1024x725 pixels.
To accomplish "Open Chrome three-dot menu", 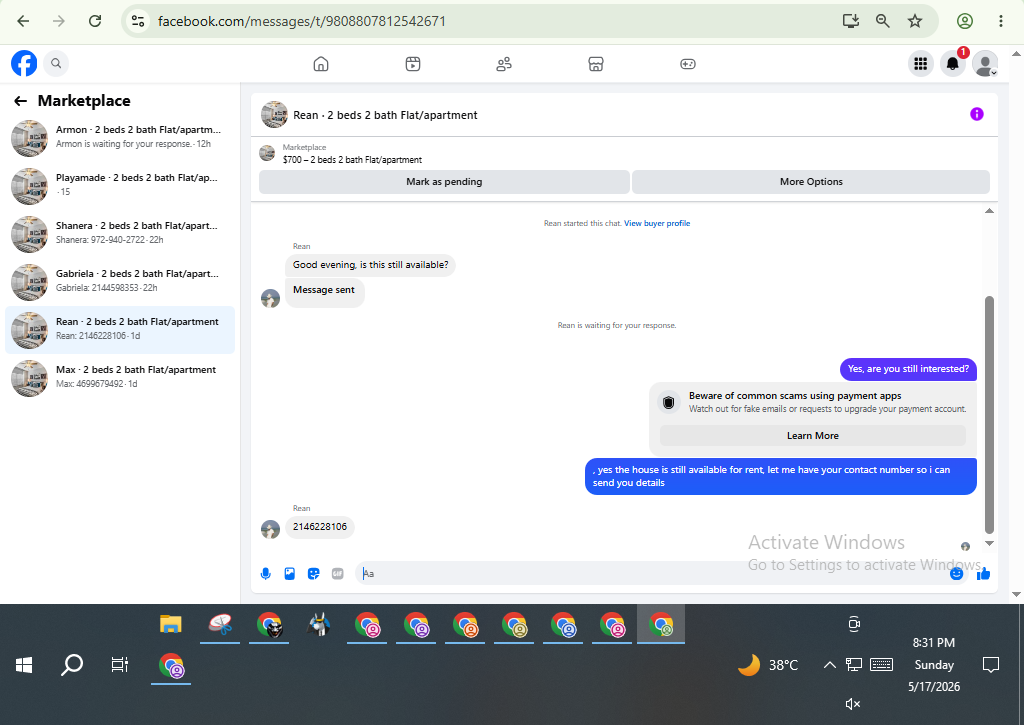I will [1000, 21].
